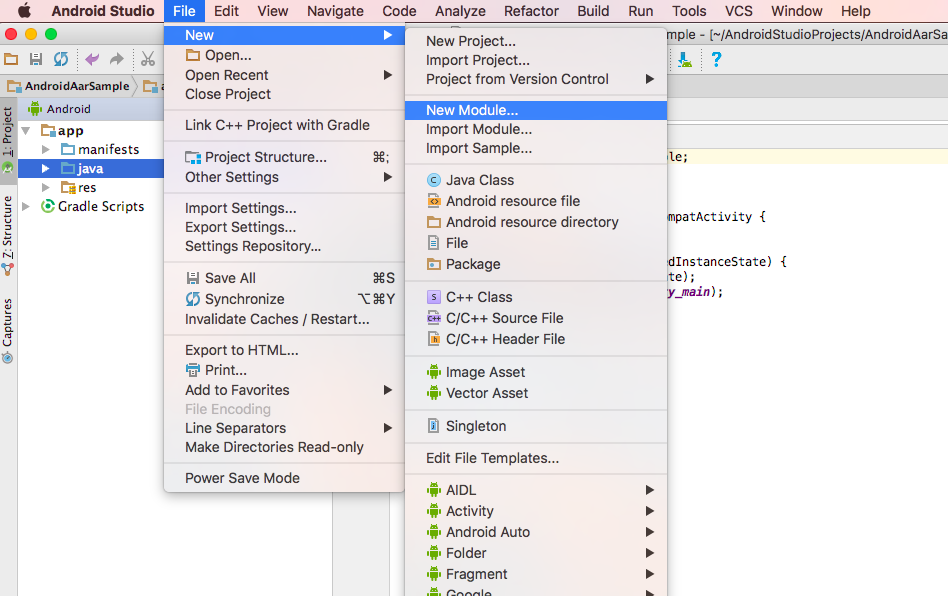
Task: Click AndroidAarSample breadcrumb
Action: coord(69,86)
